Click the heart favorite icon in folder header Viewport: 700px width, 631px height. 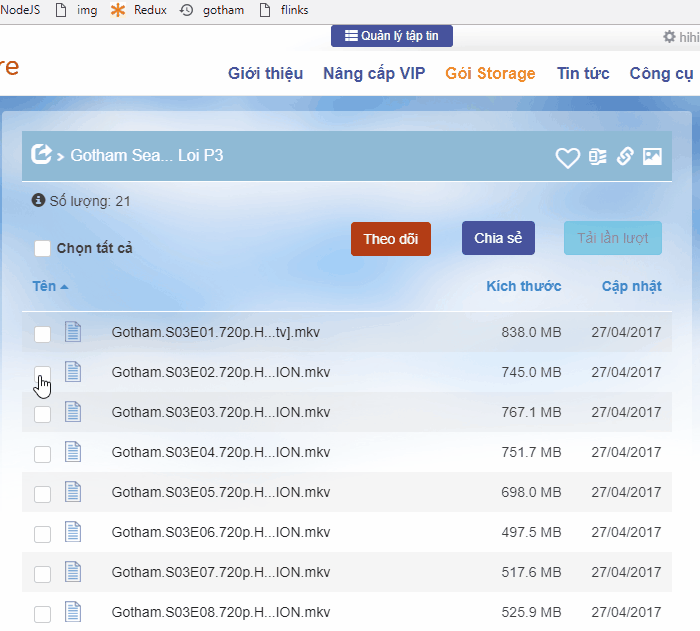567,157
